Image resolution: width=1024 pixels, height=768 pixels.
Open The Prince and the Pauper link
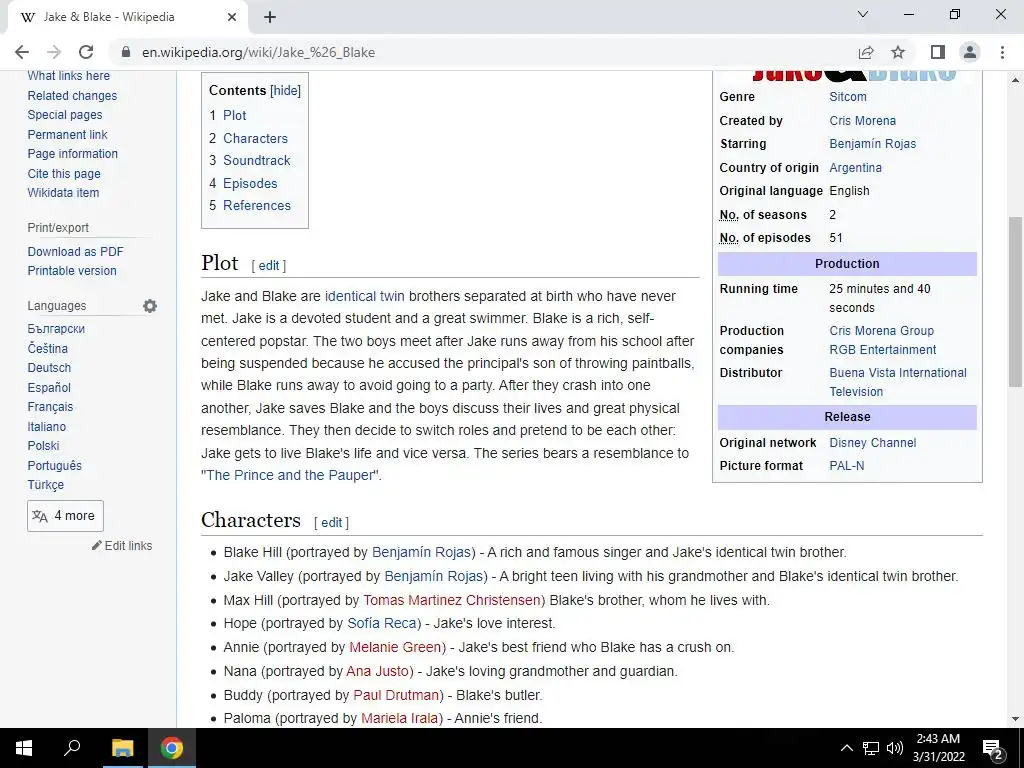289,475
